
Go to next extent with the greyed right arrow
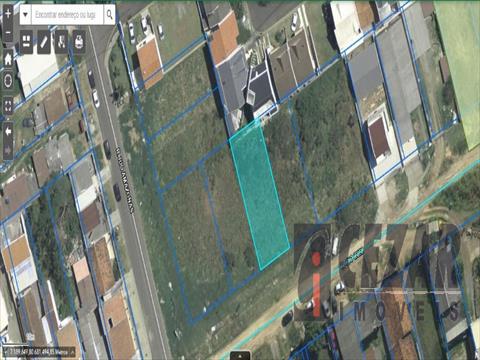8,151
